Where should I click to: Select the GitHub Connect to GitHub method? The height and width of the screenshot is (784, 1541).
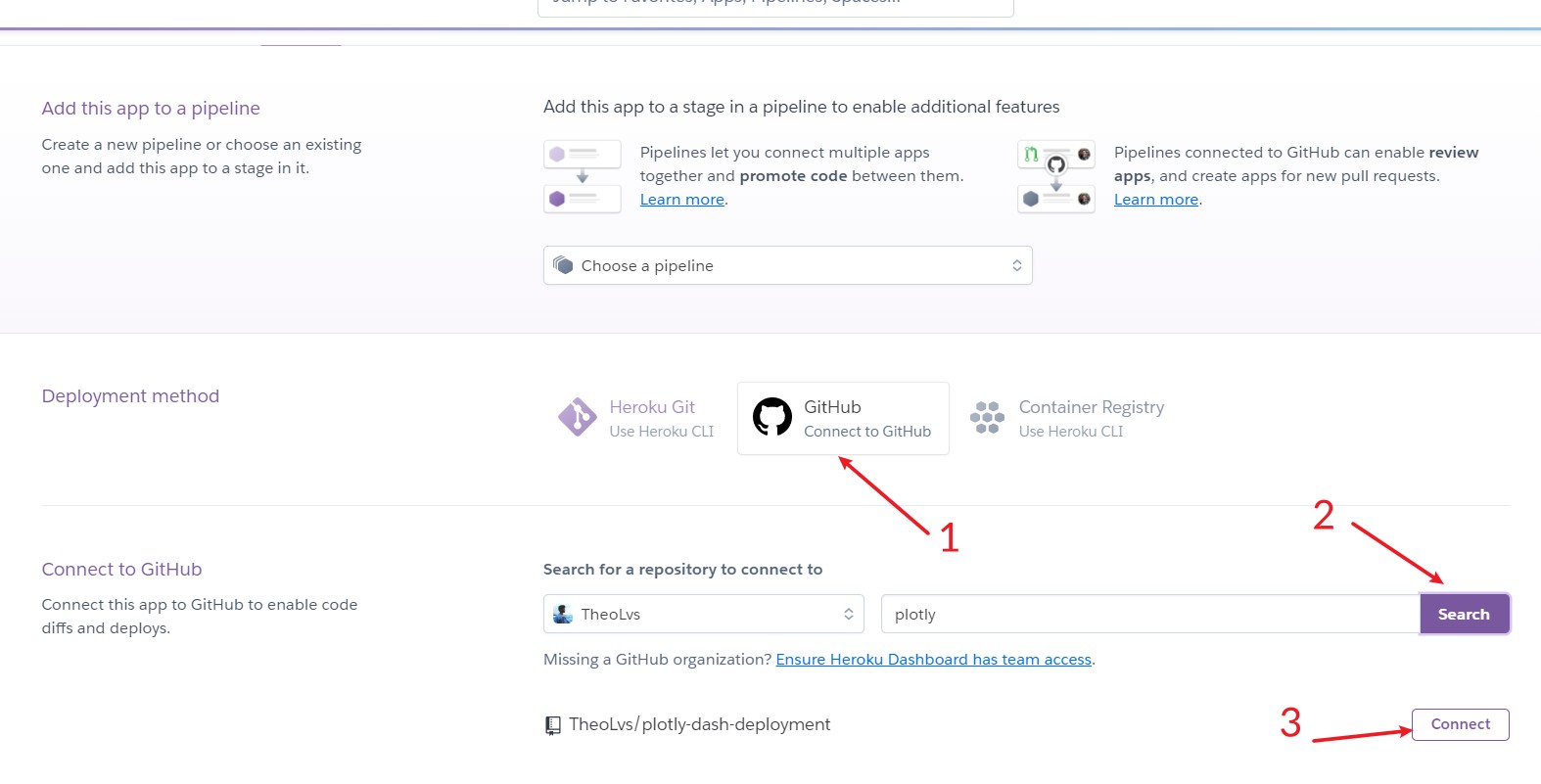843,418
